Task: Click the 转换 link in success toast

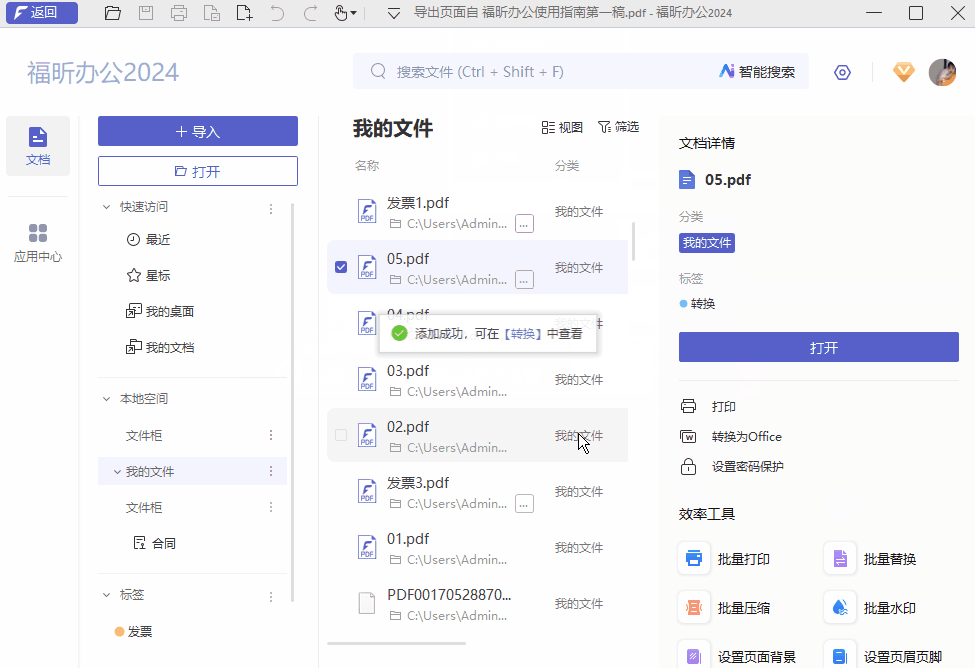Action: (522, 334)
